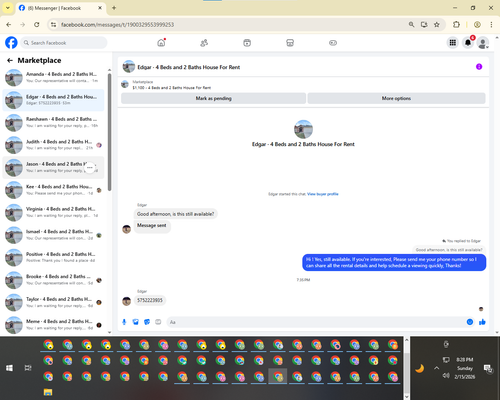500x400 pixels.
Task: Open Raeshawn's conversation
Action: [x=53, y=122]
